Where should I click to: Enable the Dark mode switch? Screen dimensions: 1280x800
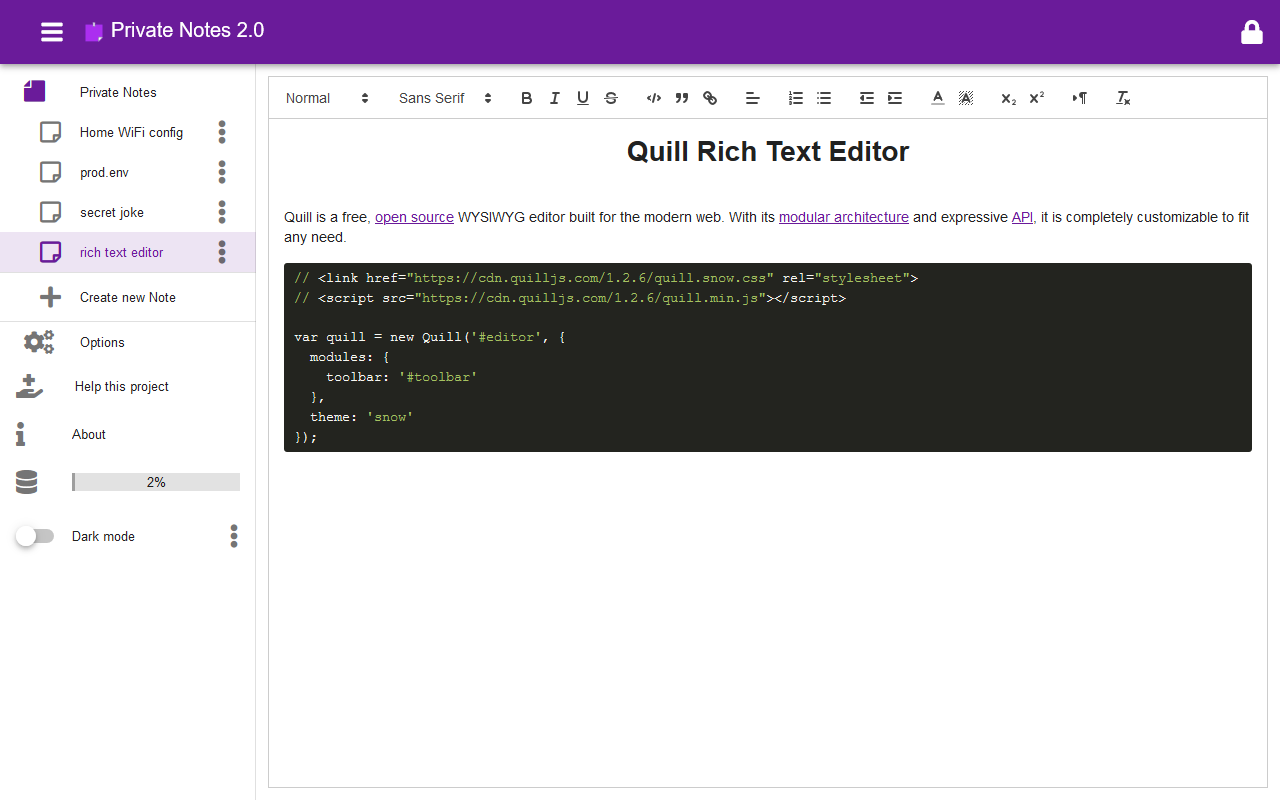(x=35, y=536)
